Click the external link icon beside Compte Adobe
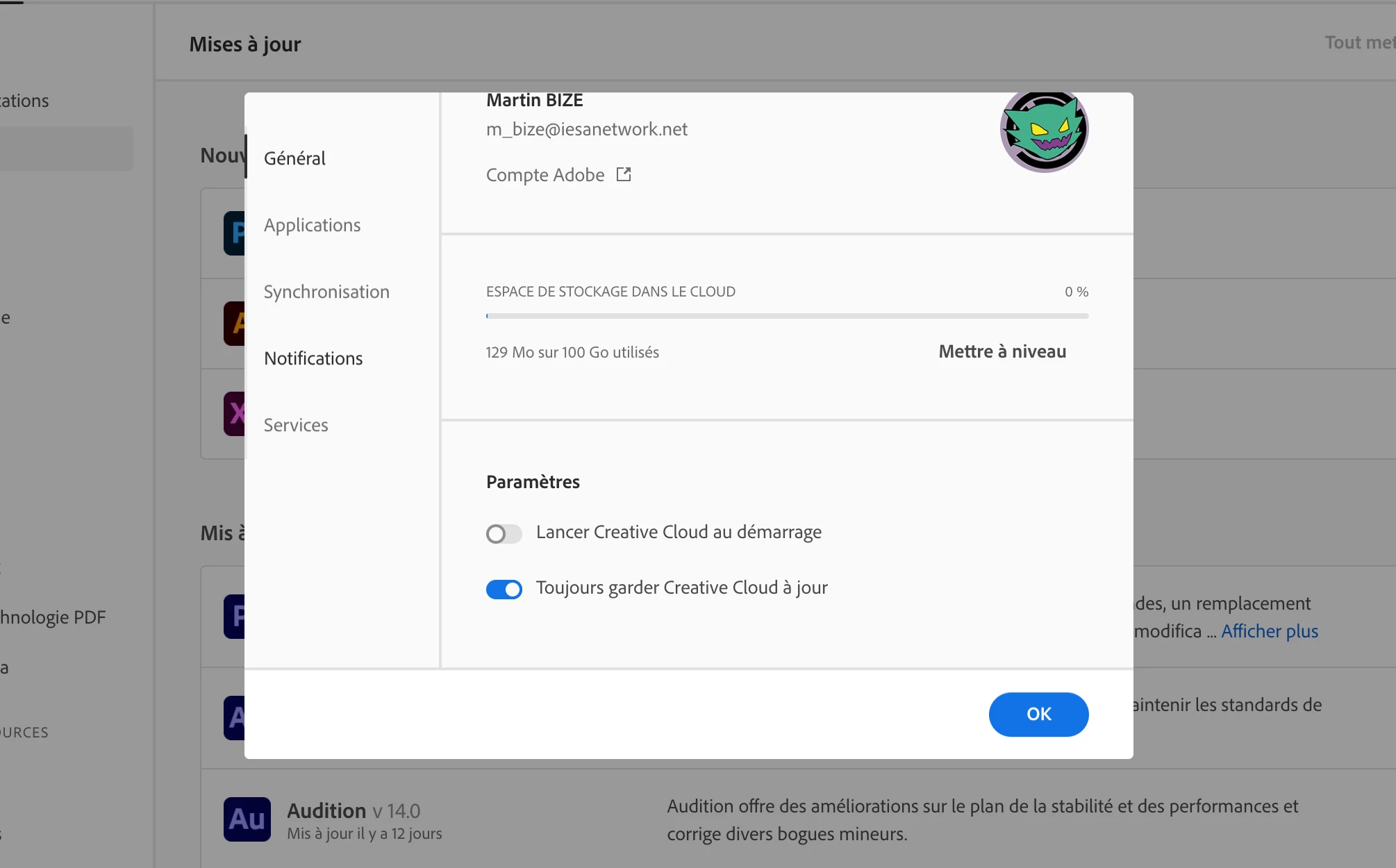The height and width of the screenshot is (868, 1396). tap(624, 174)
